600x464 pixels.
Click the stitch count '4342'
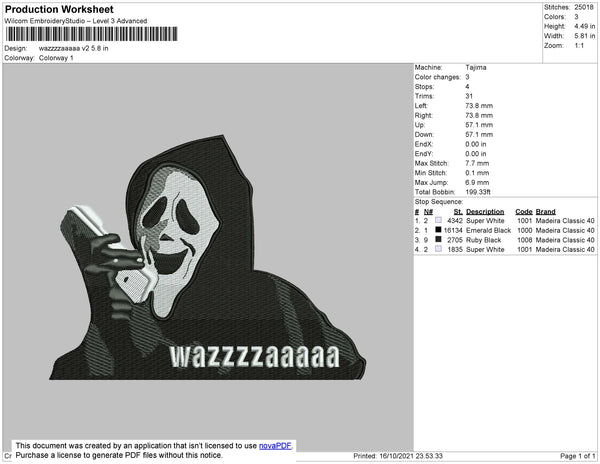[x=455, y=221]
